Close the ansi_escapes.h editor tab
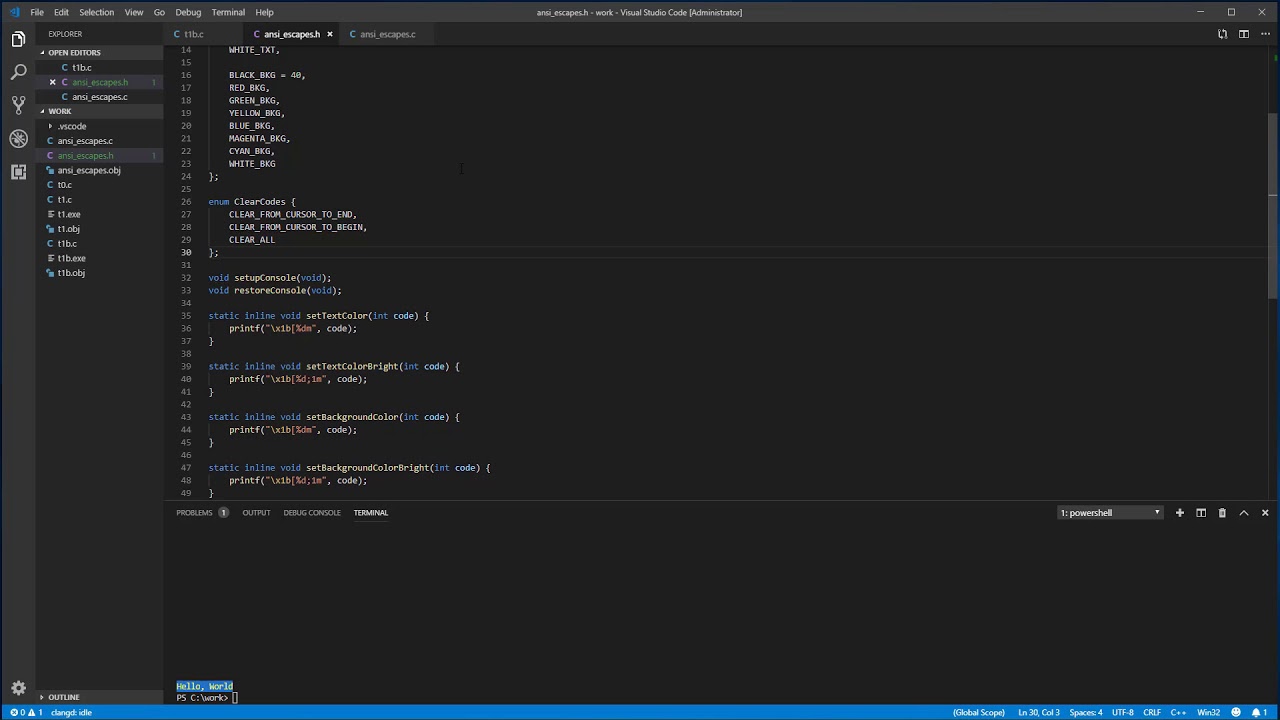 330,34
